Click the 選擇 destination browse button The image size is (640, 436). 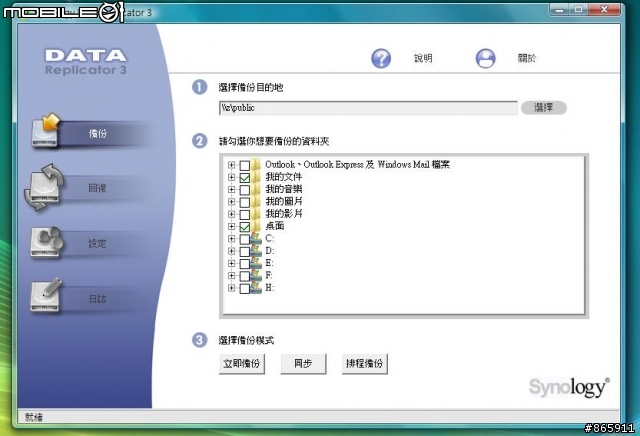coord(544,108)
